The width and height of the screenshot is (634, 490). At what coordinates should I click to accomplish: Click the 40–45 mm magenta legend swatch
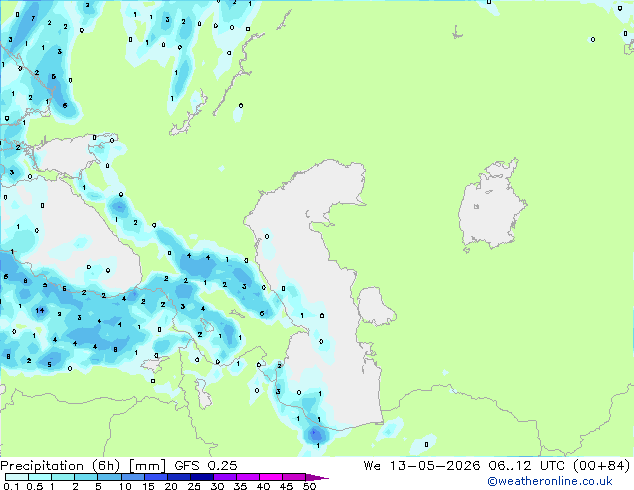point(271,477)
